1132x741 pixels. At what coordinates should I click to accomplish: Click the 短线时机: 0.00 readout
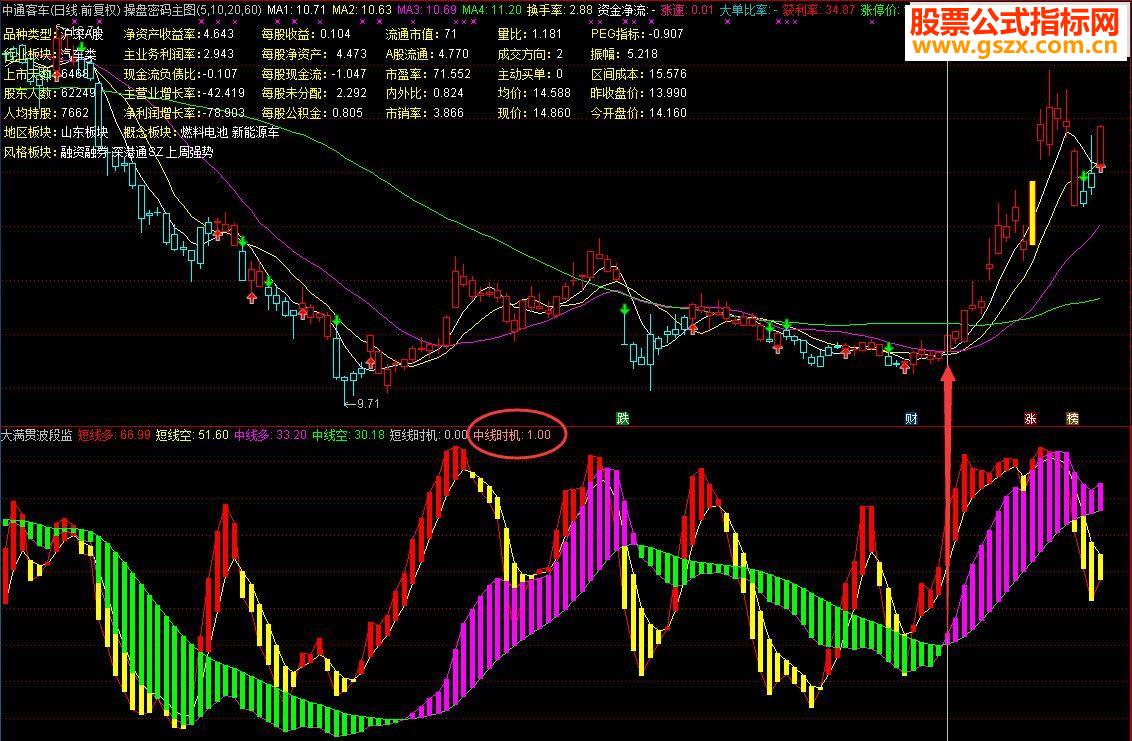point(429,436)
